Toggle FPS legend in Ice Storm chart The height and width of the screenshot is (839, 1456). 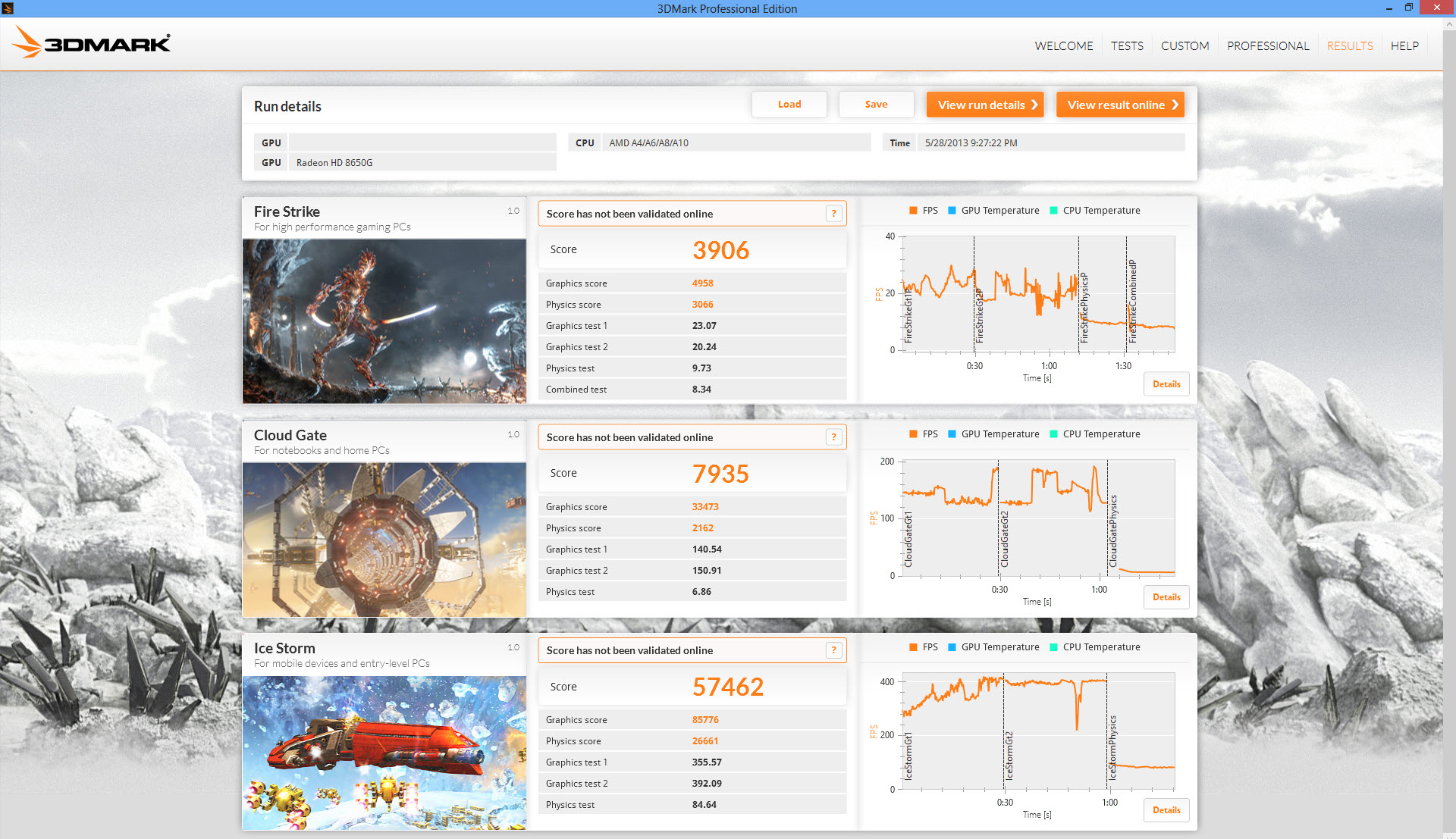click(x=924, y=647)
